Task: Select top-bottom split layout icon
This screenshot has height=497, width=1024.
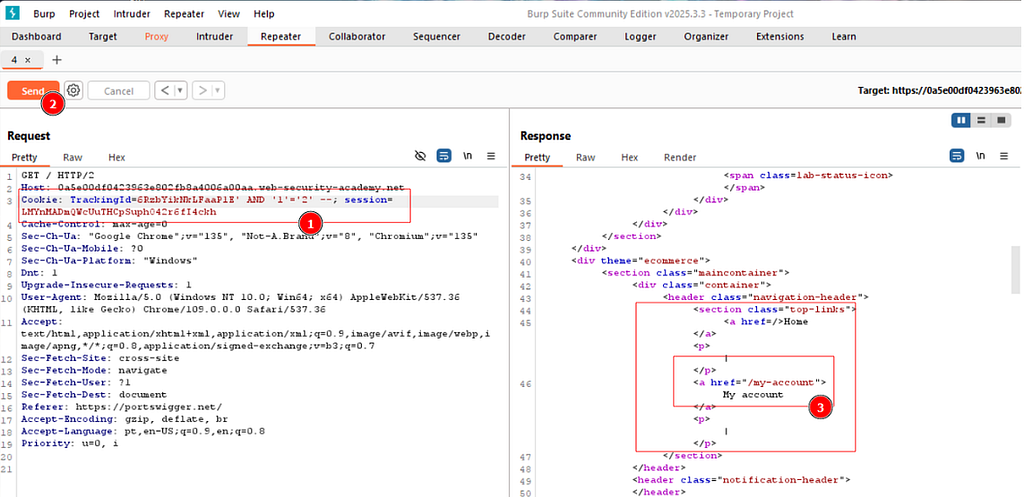Action: click(980, 120)
